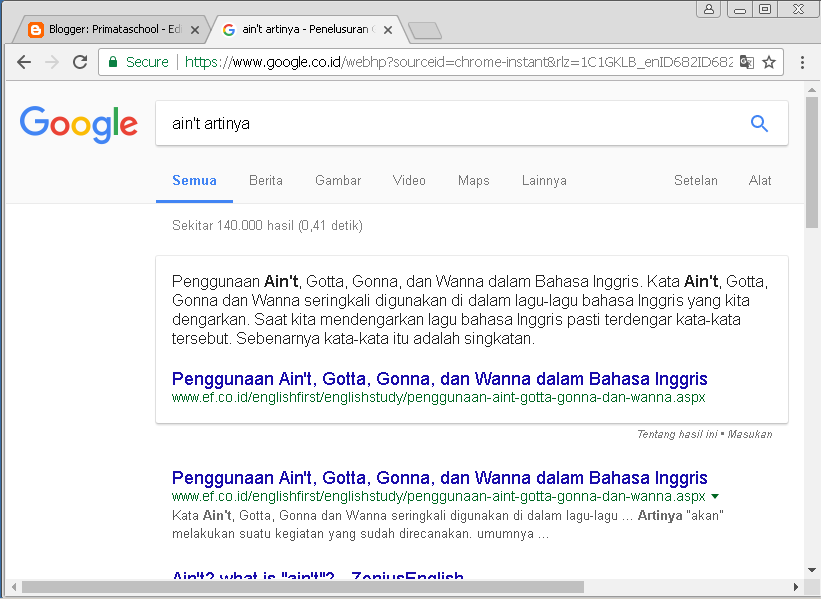Click the results count text Sekitar 140.000 hasil
Screen dimensions: 821x599
pyautogui.click(x=267, y=226)
